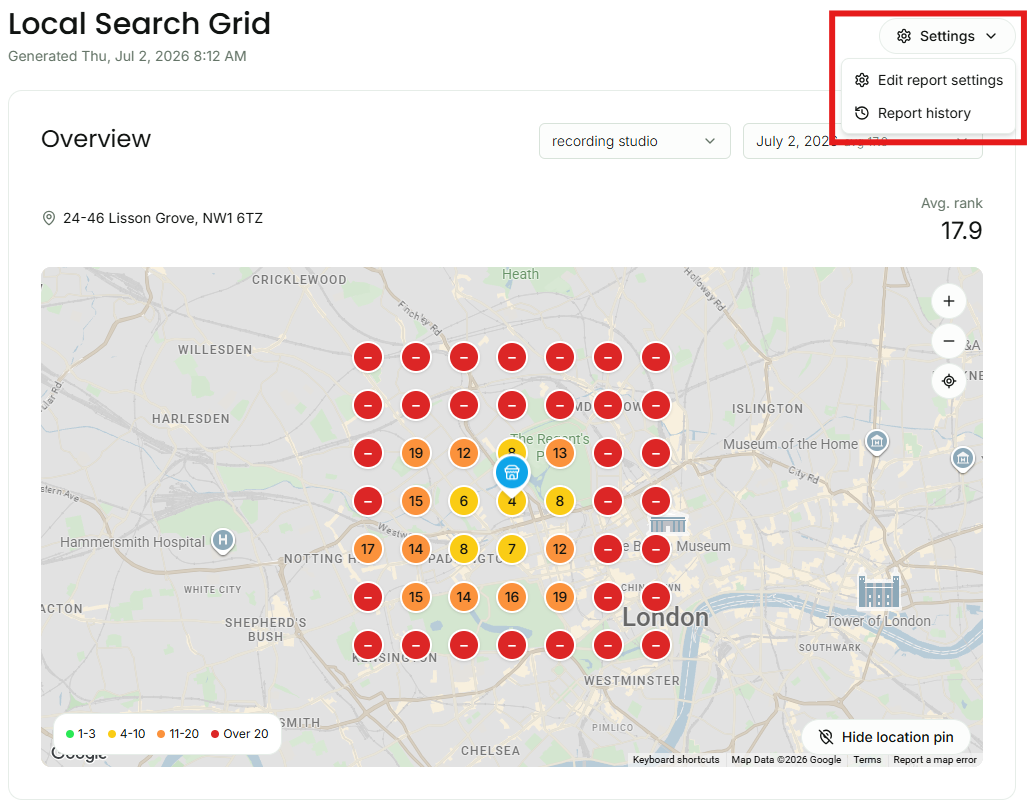Click the recenter map target icon
1027x807 pixels.
pyautogui.click(x=948, y=381)
